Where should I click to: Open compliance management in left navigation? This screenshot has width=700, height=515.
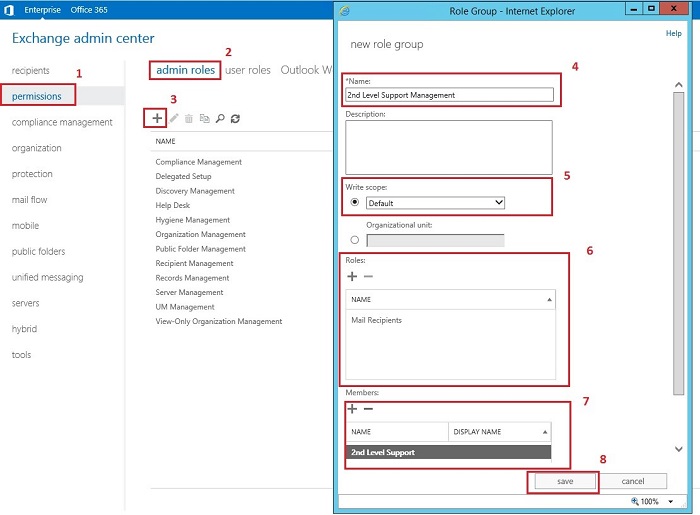click(62, 122)
